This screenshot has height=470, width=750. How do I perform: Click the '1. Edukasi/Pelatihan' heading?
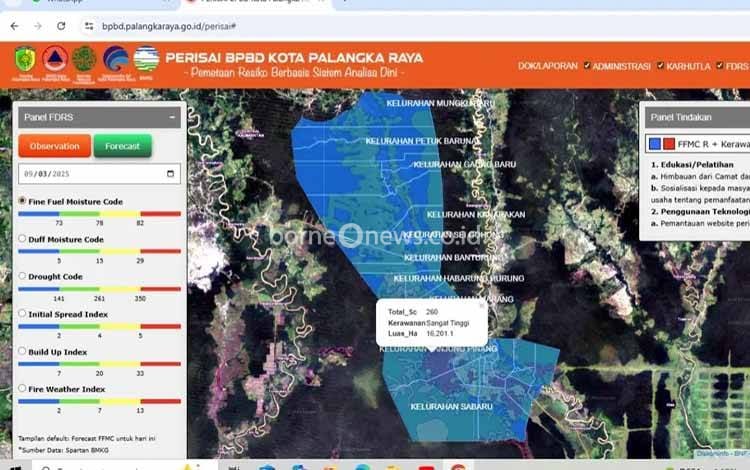(x=692, y=164)
